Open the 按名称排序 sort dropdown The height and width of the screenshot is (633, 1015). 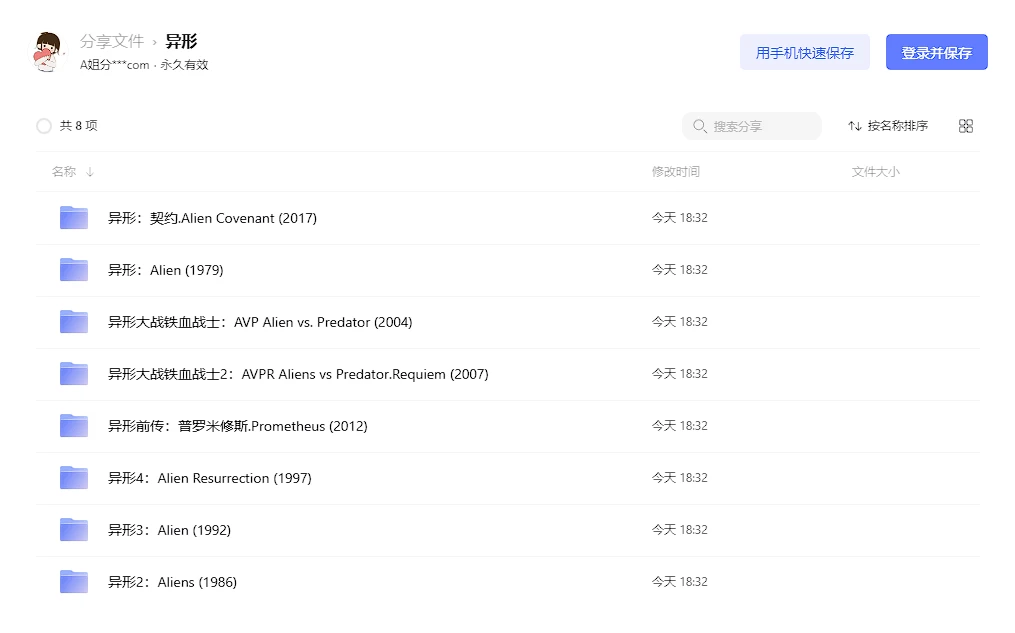pos(888,126)
